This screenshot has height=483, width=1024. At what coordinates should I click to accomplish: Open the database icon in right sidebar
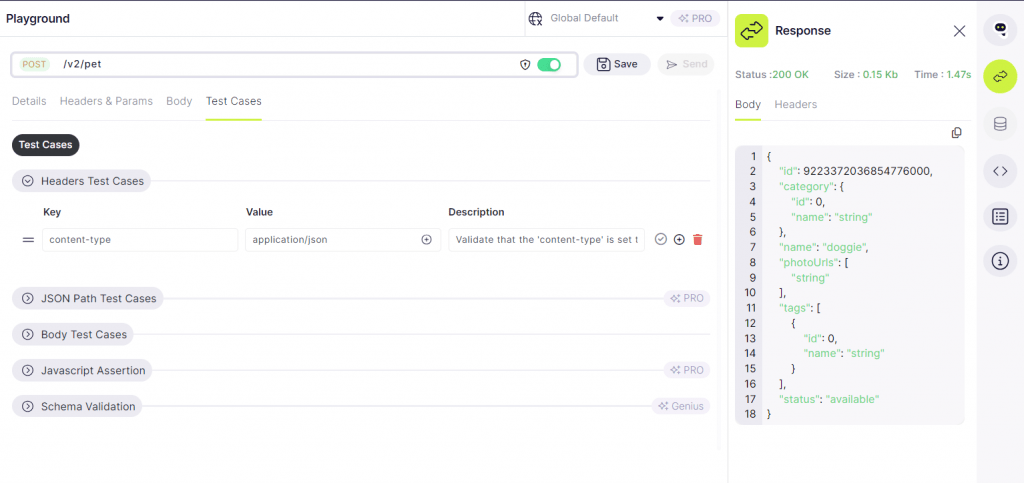(x=1000, y=124)
